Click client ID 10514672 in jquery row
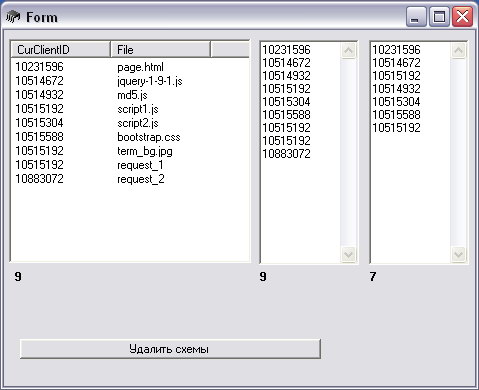The image size is (479, 390). (x=39, y=81)
